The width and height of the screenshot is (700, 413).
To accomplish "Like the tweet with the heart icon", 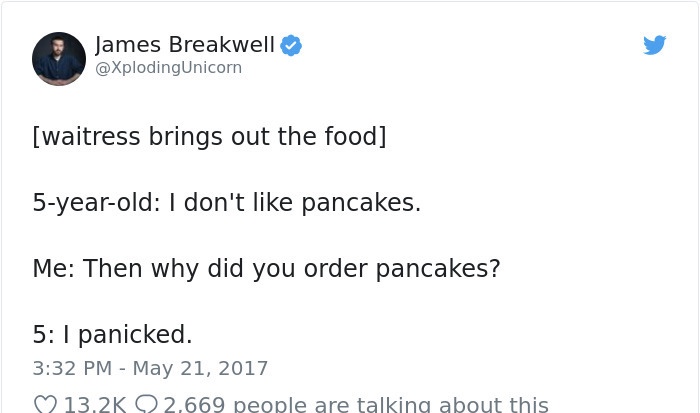I will click(x=45, y=404).
